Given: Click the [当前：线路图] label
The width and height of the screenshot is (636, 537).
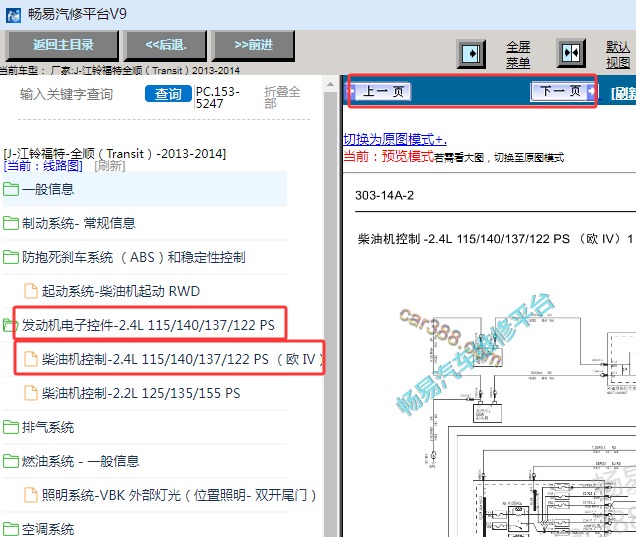Looking at the screenshot, I should tap(43, 166).
